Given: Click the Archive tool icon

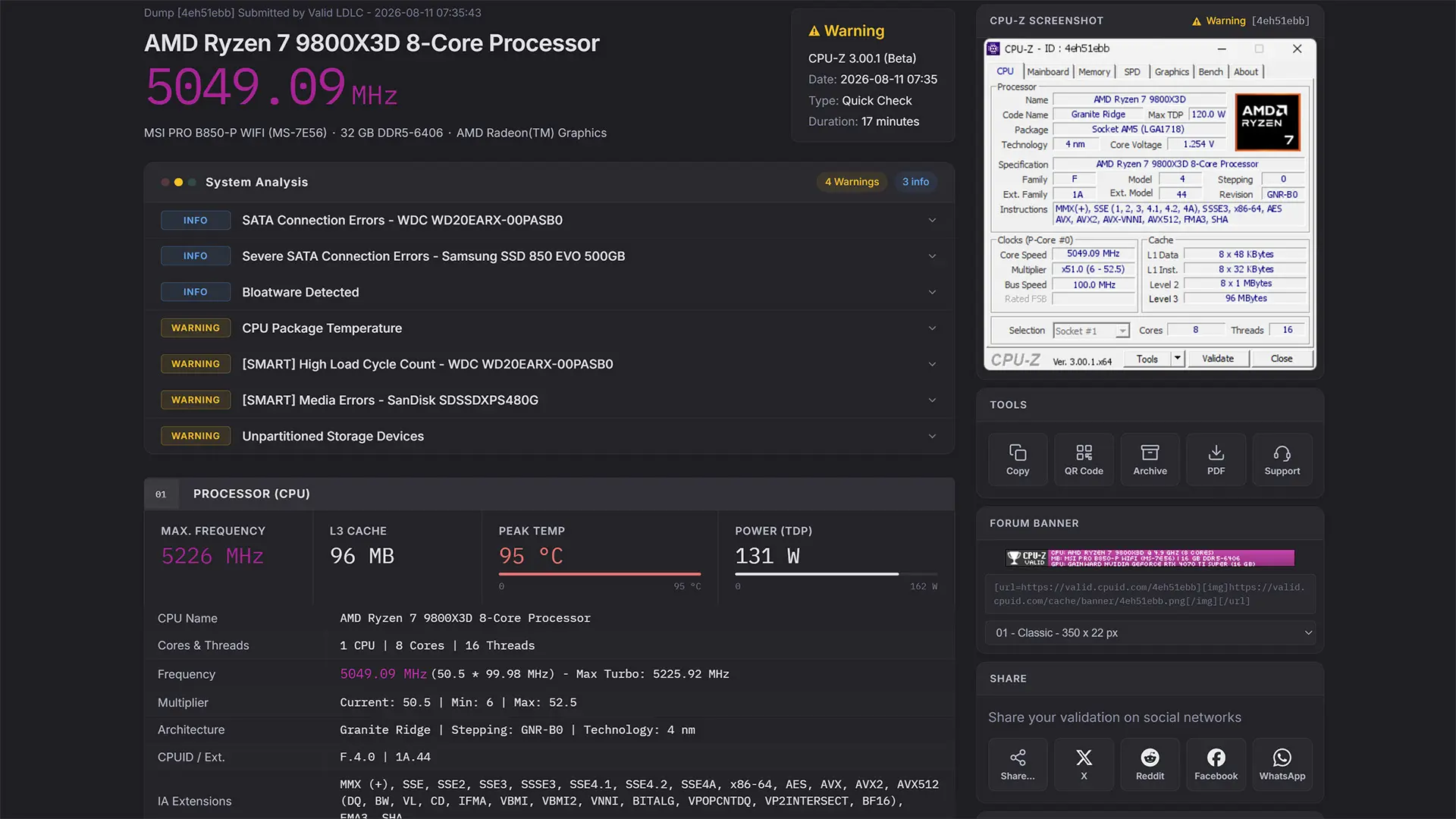Looking at the screenshot, I should pos(1150,453).
